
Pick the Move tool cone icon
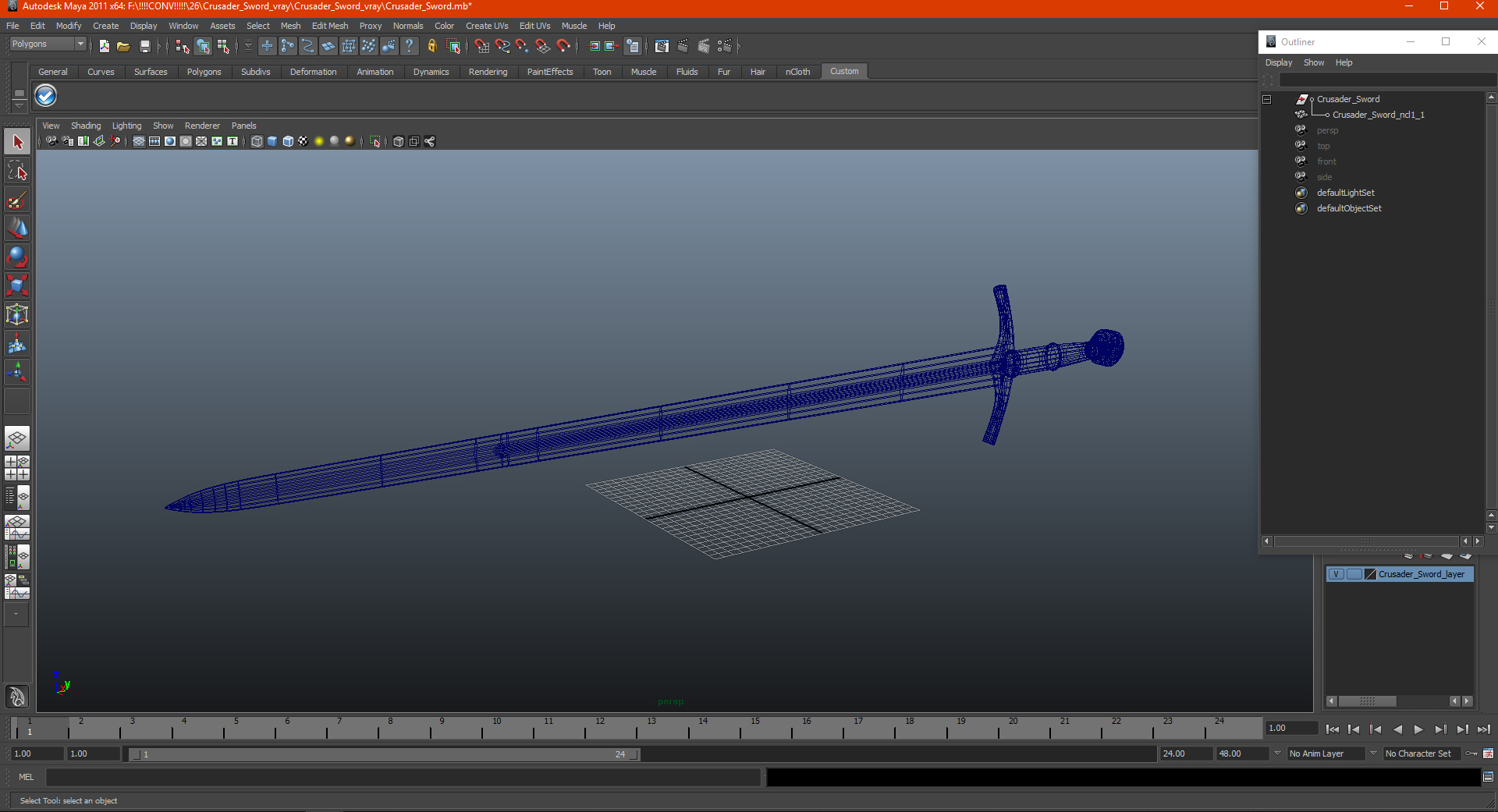[x=17, y=228]
